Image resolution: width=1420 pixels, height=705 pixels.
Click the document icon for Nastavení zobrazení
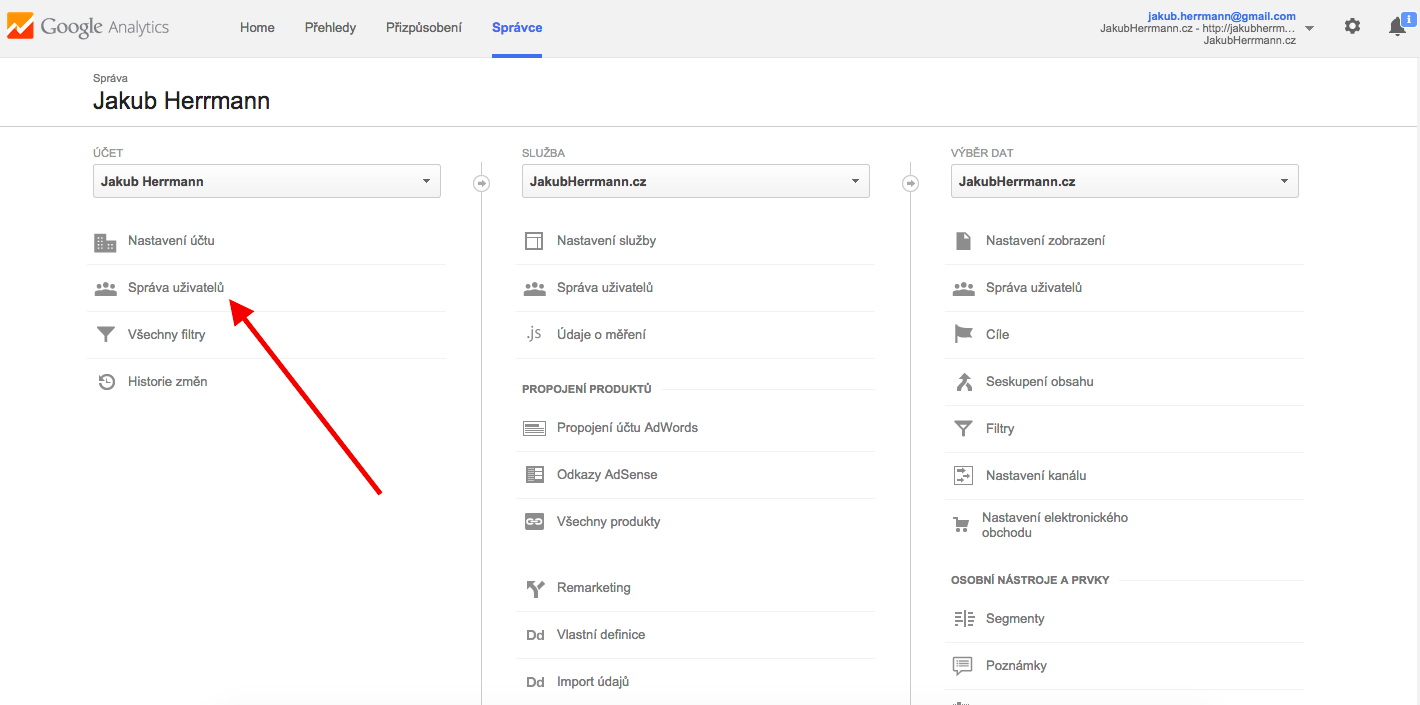click(x=963, y=241)
